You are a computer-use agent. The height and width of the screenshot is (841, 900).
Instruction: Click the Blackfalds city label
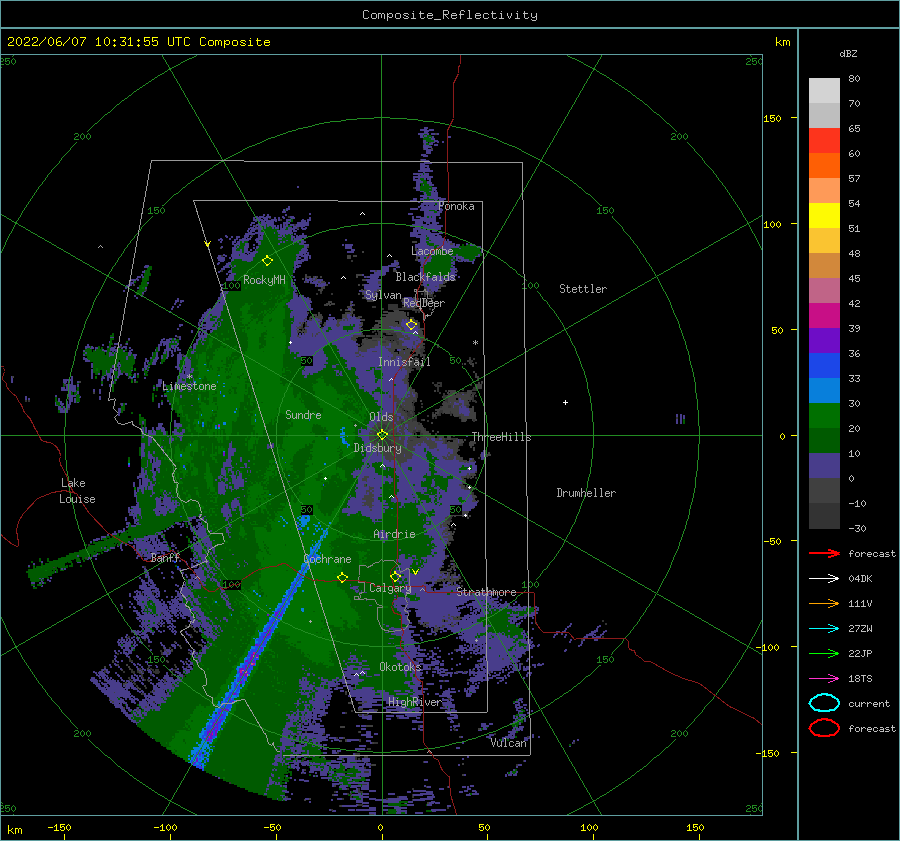(x=425, y=277)
